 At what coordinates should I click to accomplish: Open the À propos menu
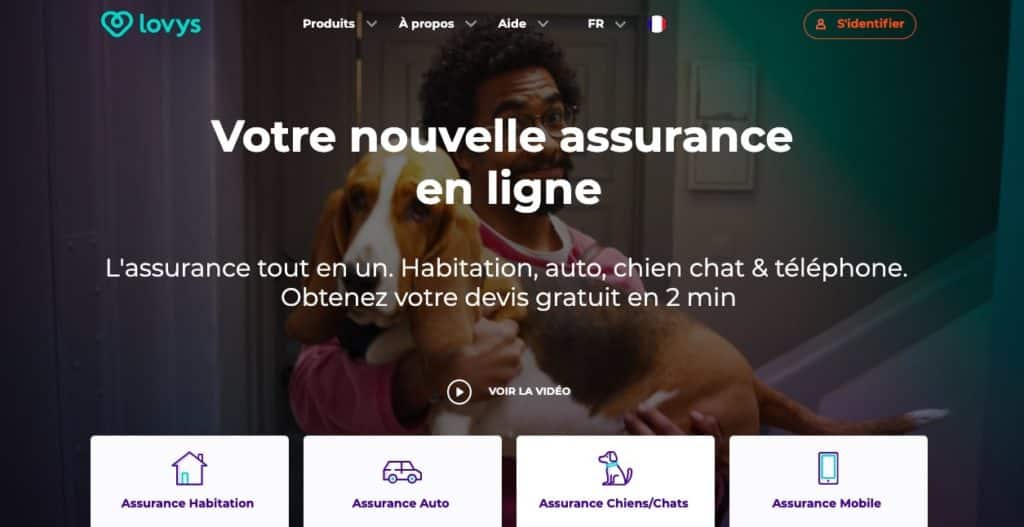click(x=426, y=24)
